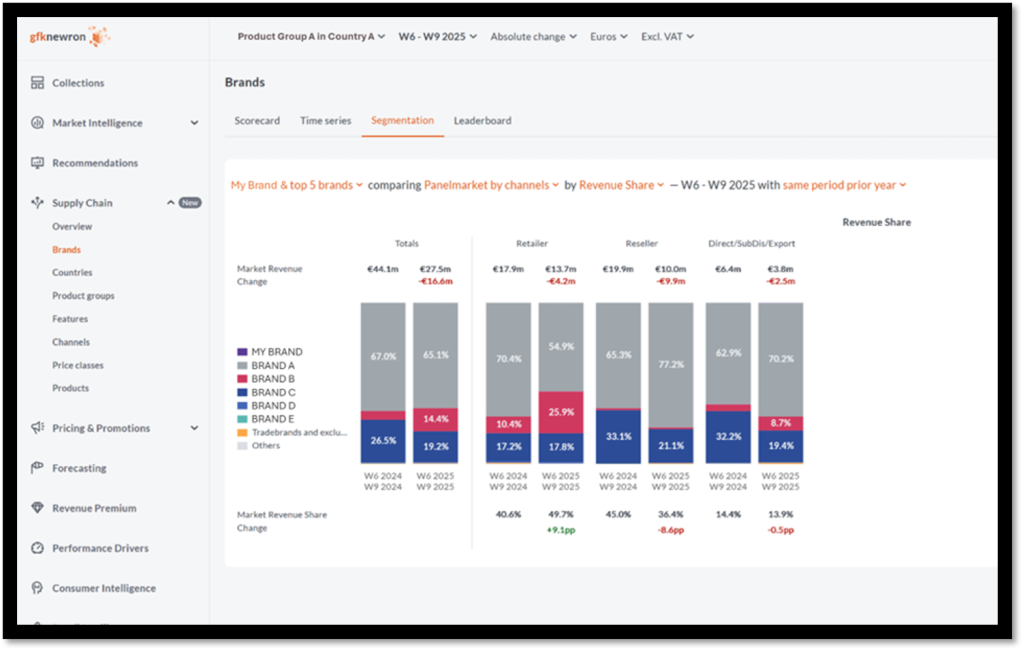Click the BRAND E teal legend swatch
The height and width of the screenshot is (650, 1023).
coord(242,419)
